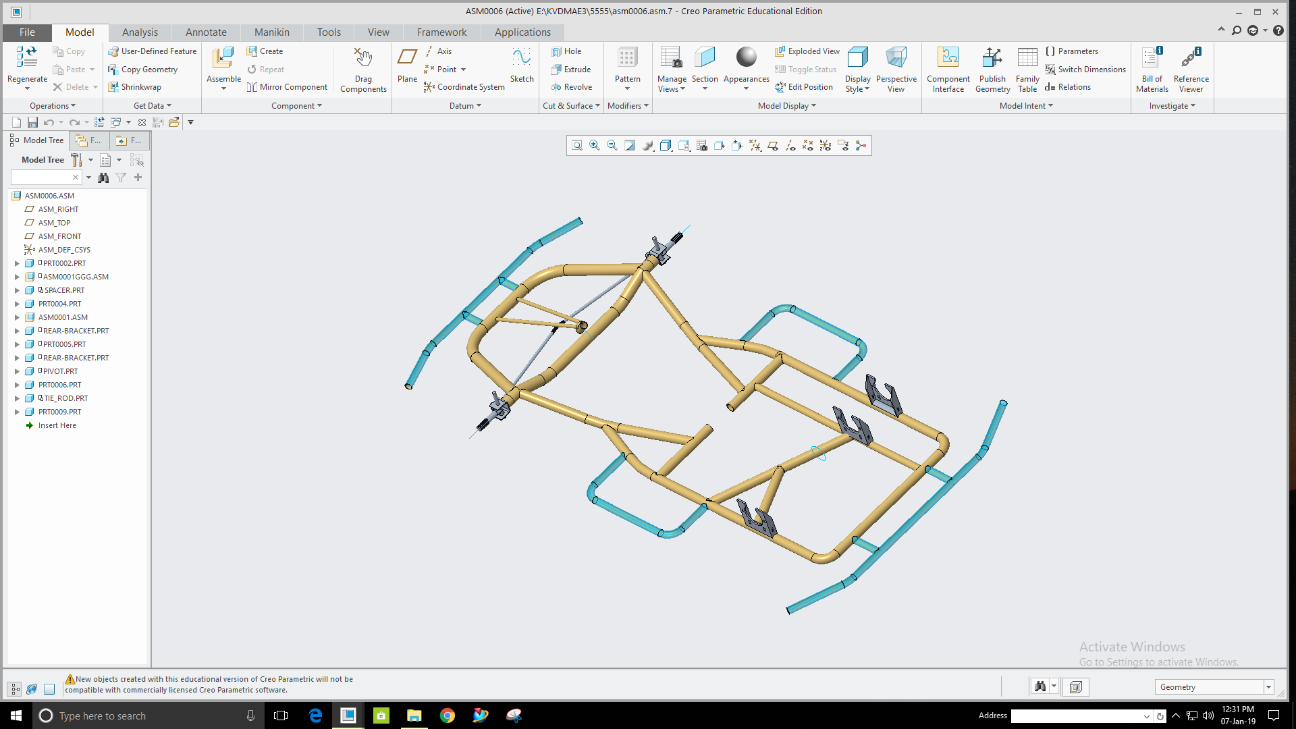
Task: Open Datum group dropdown
Action: point(464,105)
